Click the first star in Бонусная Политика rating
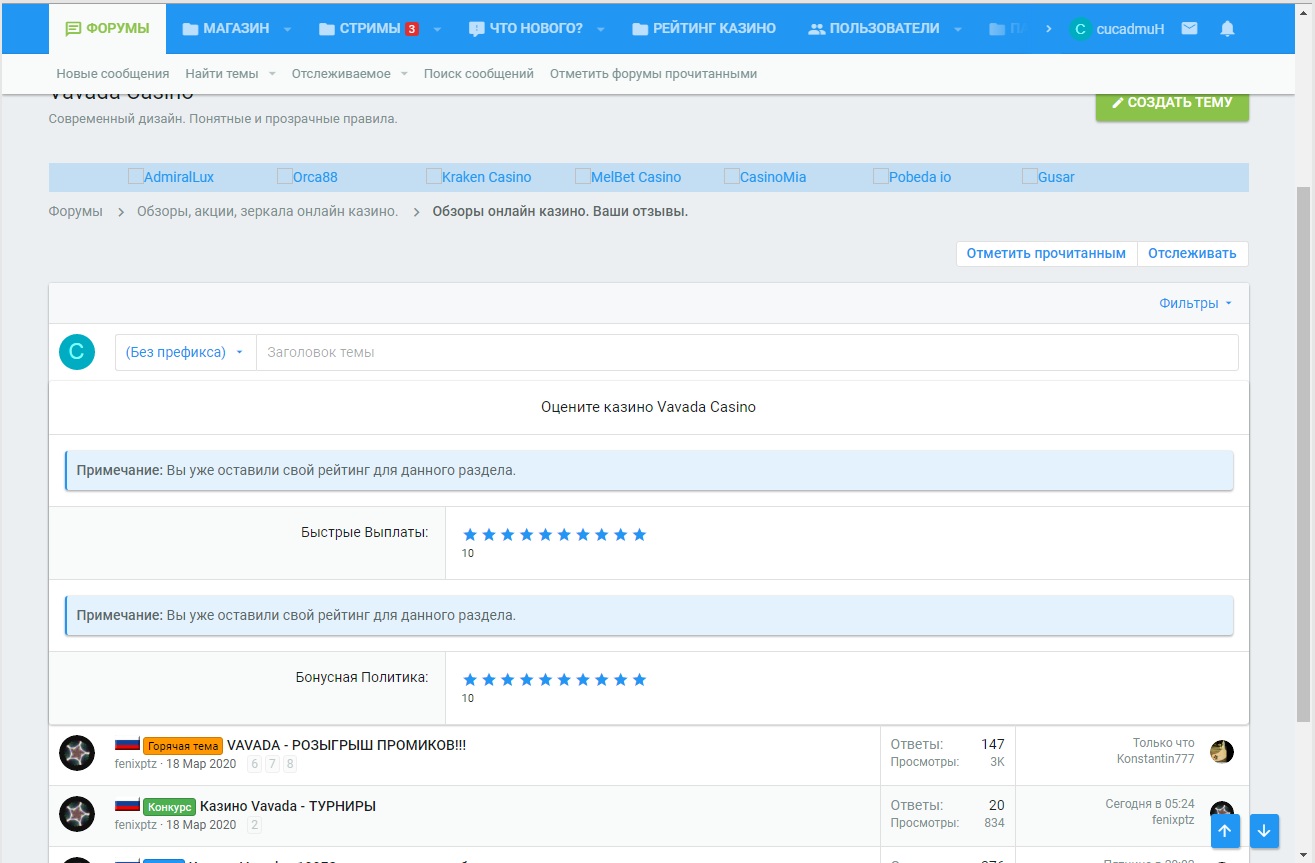Screen dimensions: 1315x863 (x=470, y=680)
